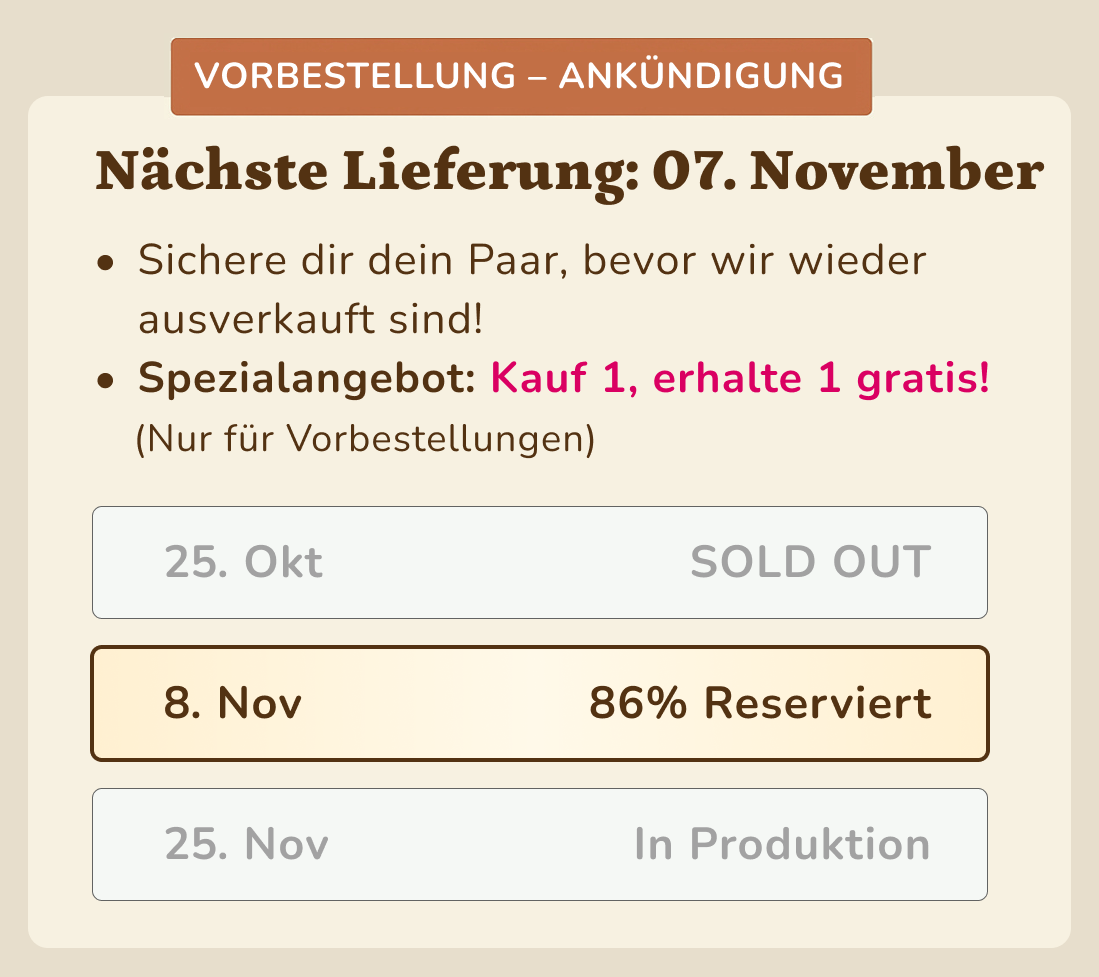This screenshot has height=977, width=1099.
Task: Click 'Sichere dir dein Paar' bullet text
Action: tap(532, 262)
